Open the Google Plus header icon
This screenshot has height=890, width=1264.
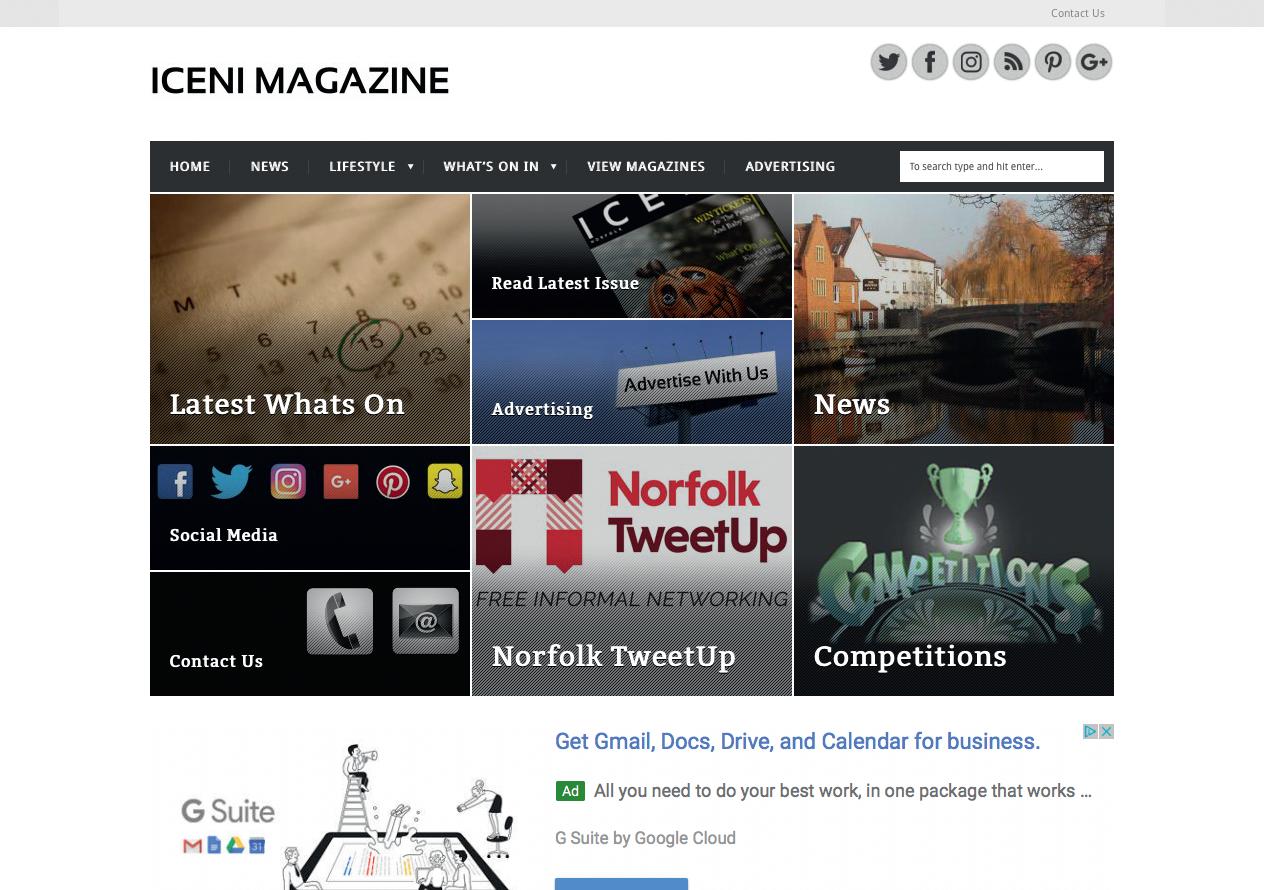tap(1093, 62)
